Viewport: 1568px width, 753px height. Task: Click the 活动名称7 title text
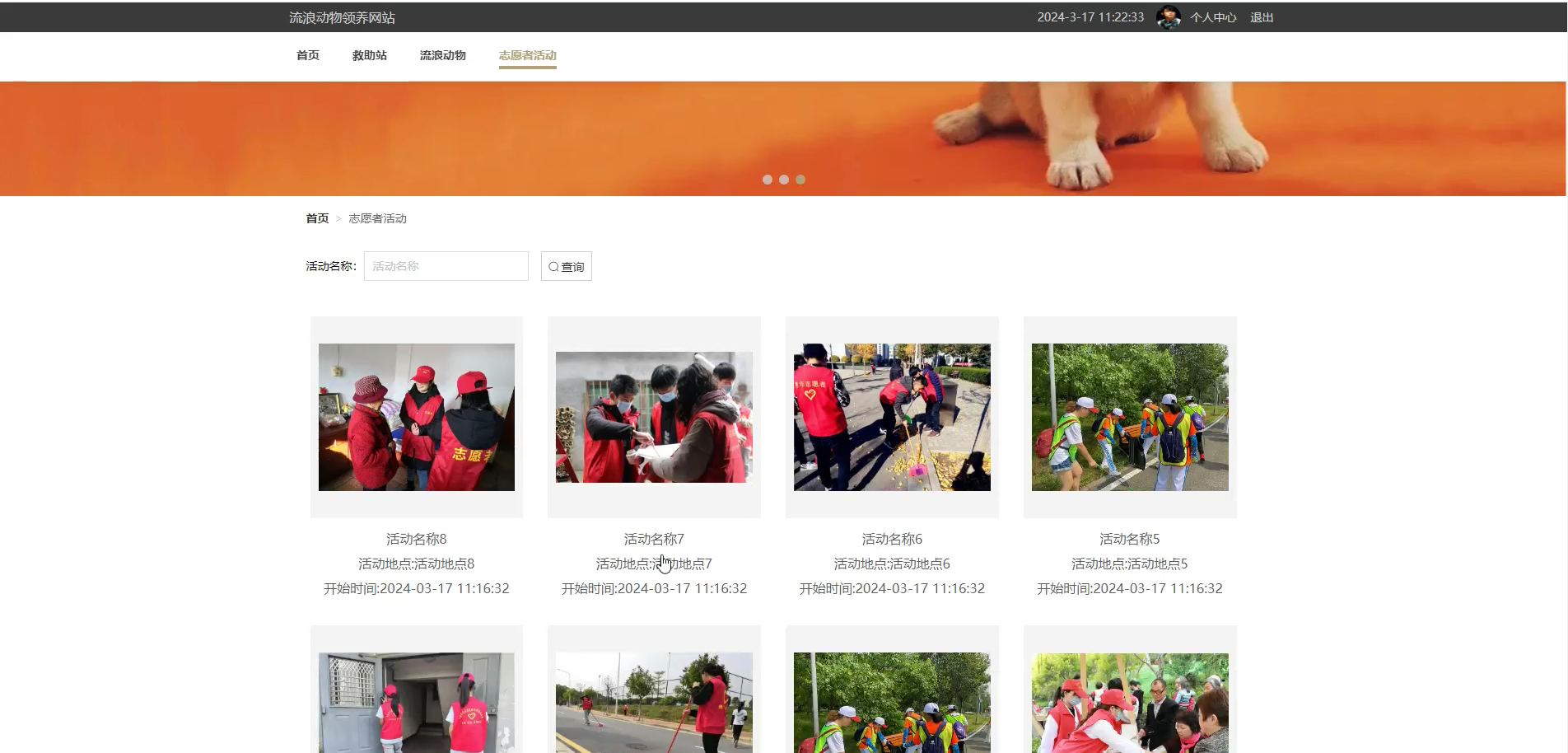tap(654, 539)
